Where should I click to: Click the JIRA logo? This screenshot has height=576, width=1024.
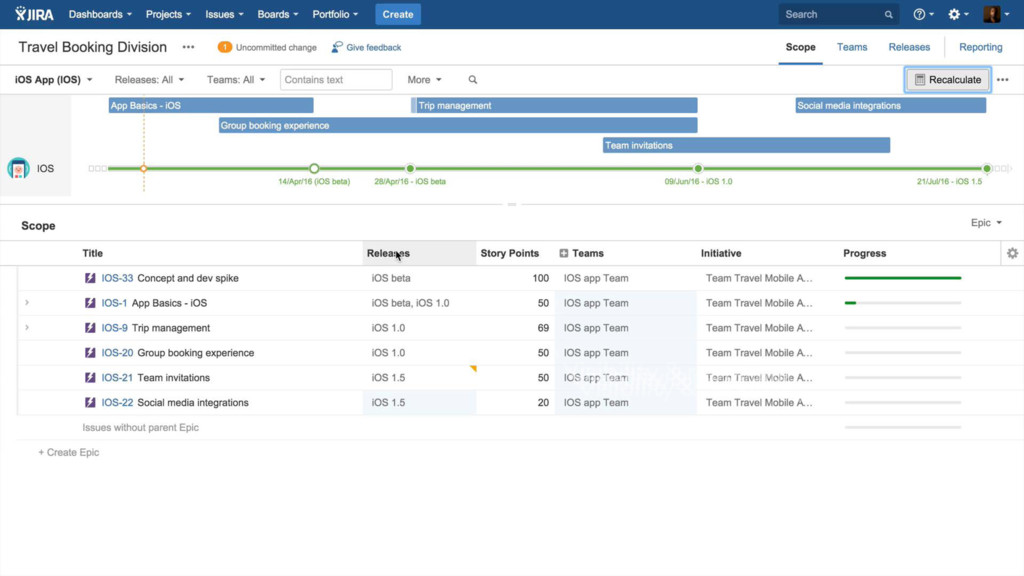34,14
